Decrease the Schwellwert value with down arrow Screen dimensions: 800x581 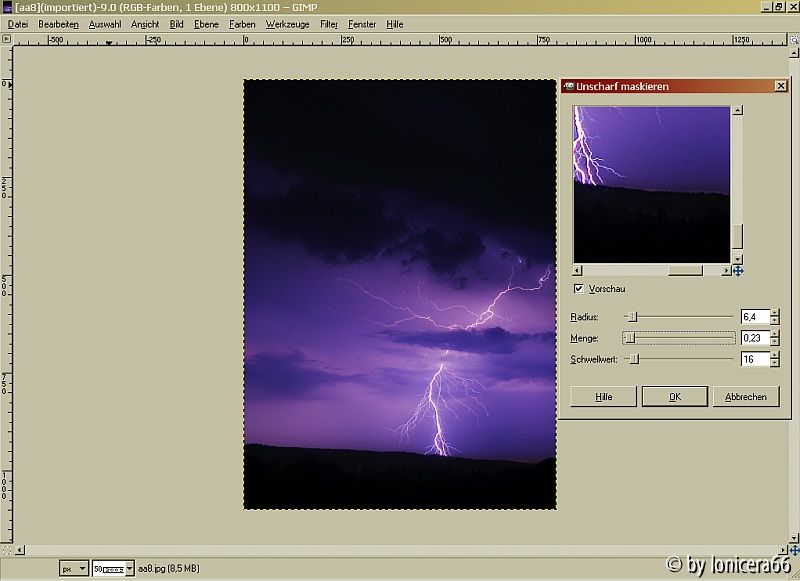pyautogui.click(x=774, y=363)
